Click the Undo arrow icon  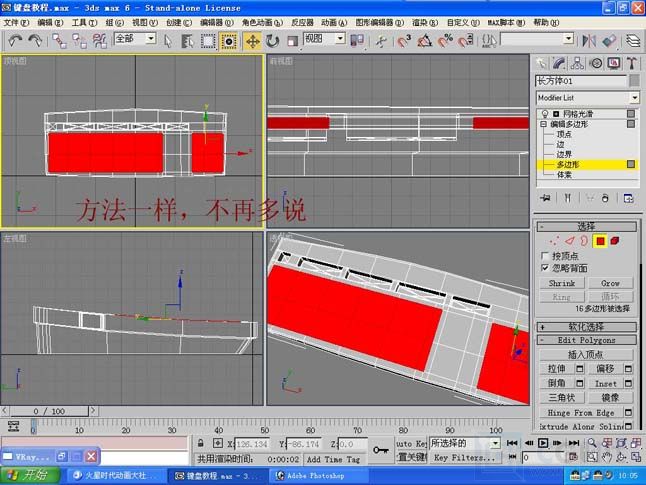pos(15,41)
